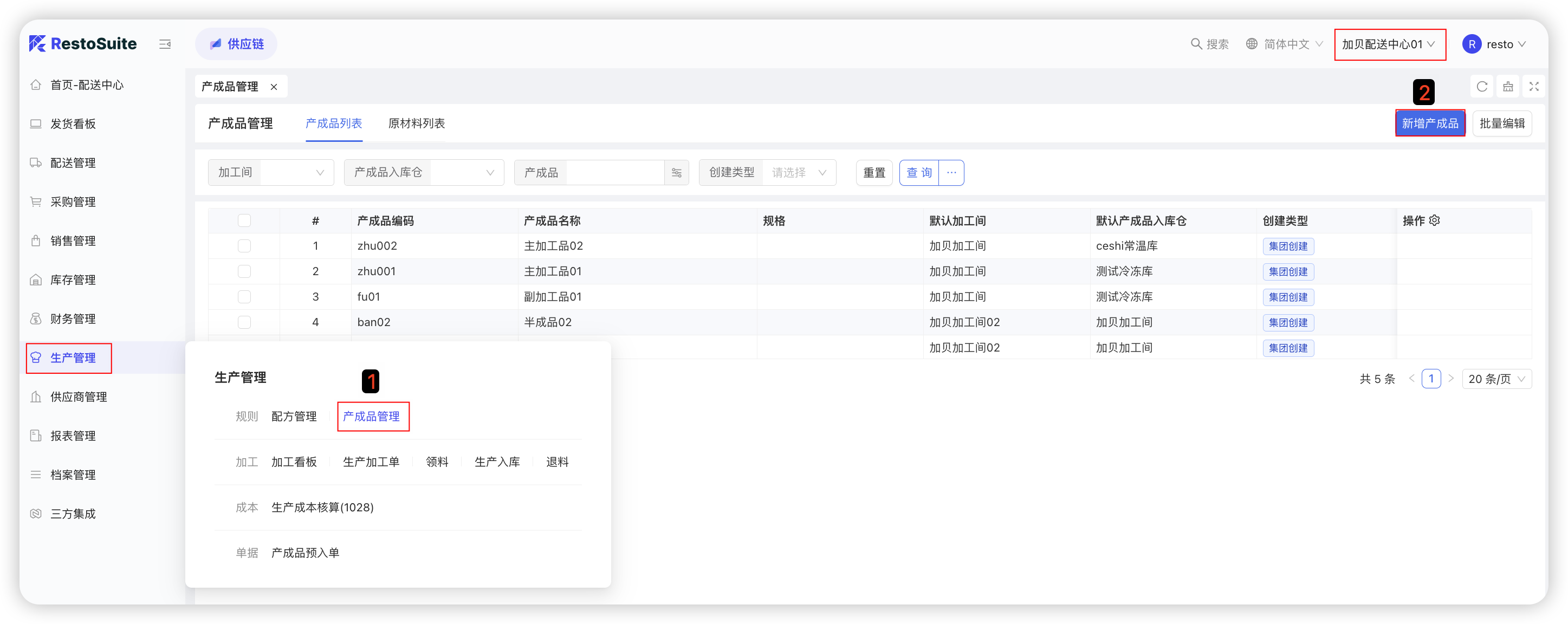Toggle the select-all header checkbox
The height and width of the screenshot is (624, 1568).
pyautogui.click(x=244, y=220)
